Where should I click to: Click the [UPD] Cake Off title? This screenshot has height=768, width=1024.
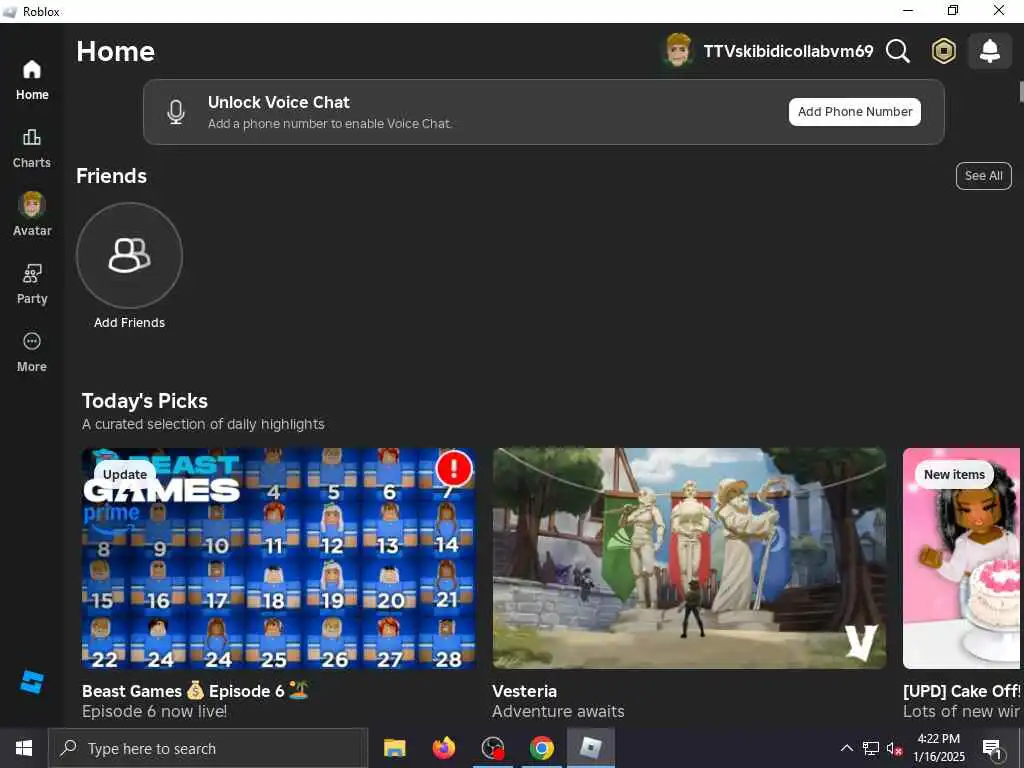961,691
